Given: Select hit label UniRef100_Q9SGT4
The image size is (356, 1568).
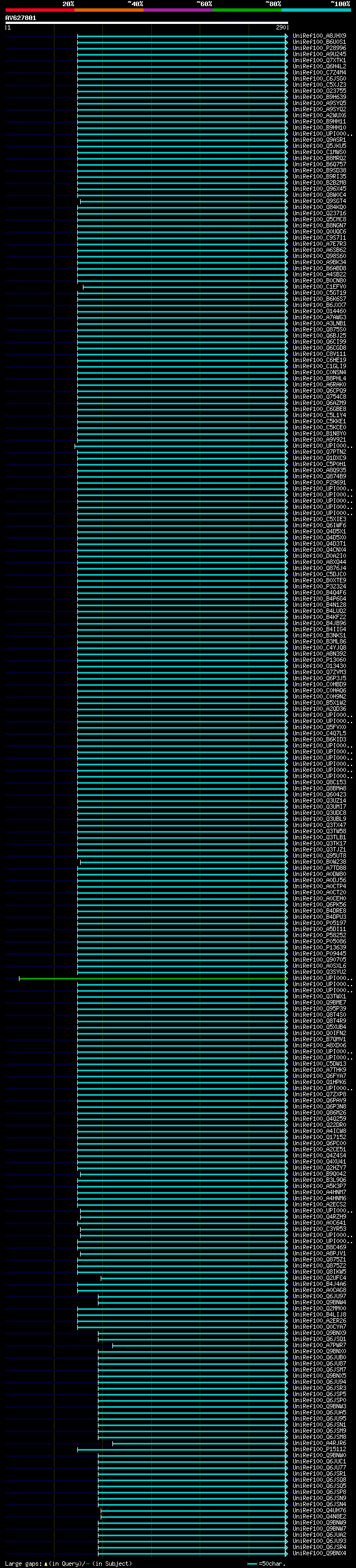Looking at the screenshot, I should [319, 201].
